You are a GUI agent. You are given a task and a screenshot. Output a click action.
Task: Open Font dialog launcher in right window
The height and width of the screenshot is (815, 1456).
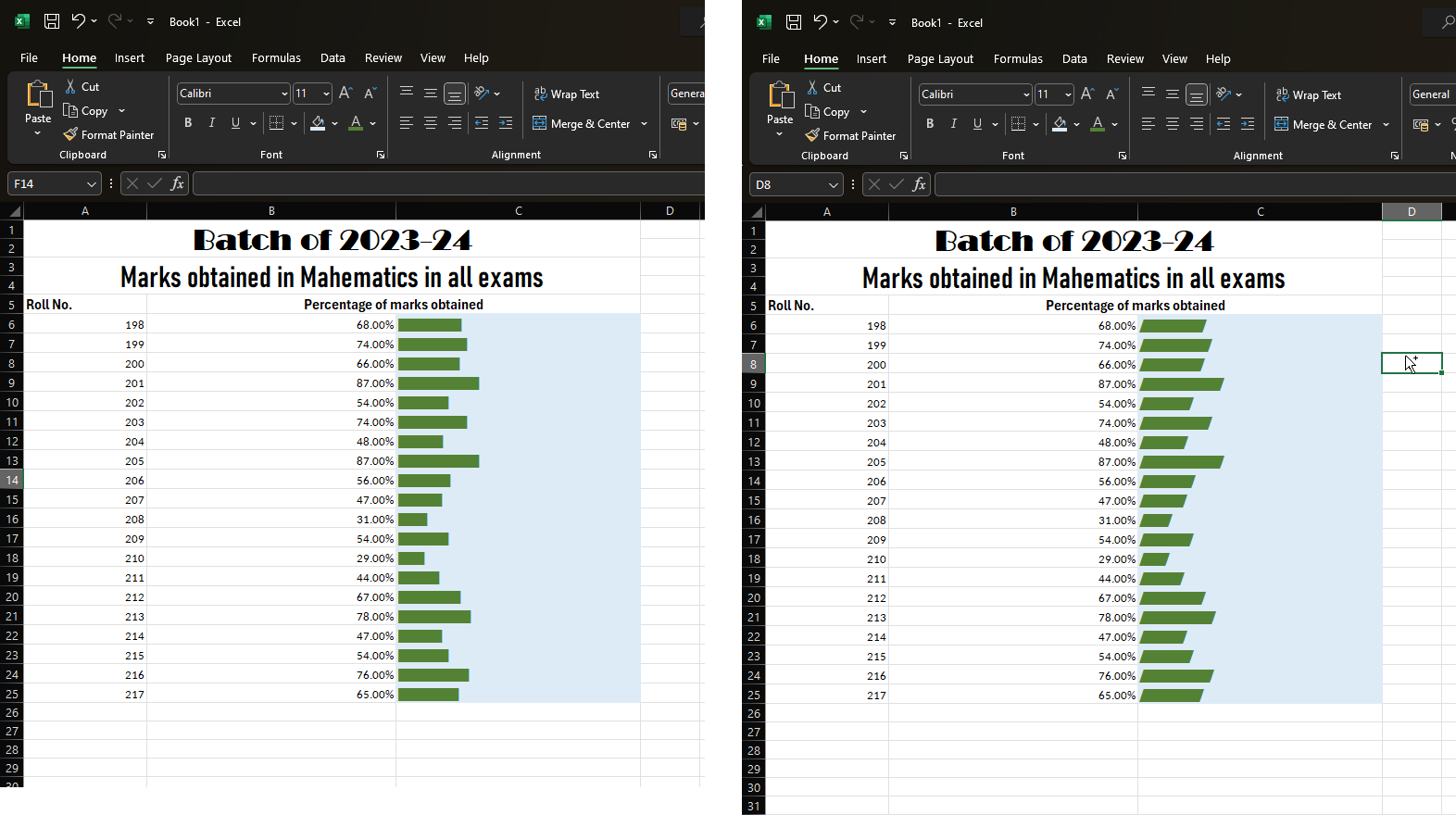(1123, 156)
